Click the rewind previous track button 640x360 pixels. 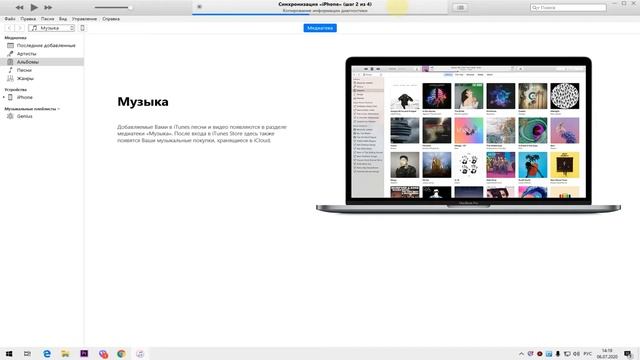tap(19, 7)
